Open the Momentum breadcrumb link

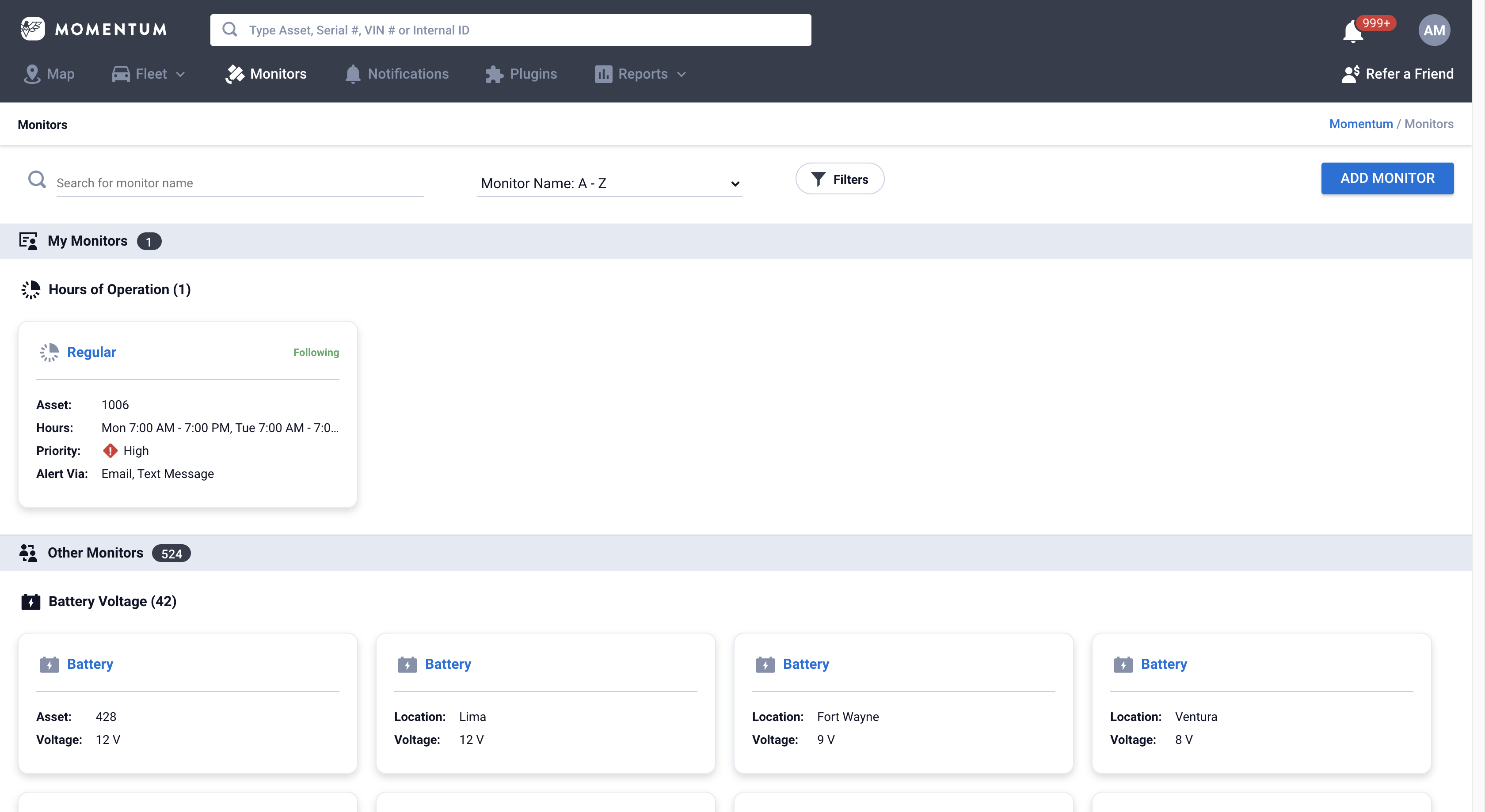click(1359, 123)
